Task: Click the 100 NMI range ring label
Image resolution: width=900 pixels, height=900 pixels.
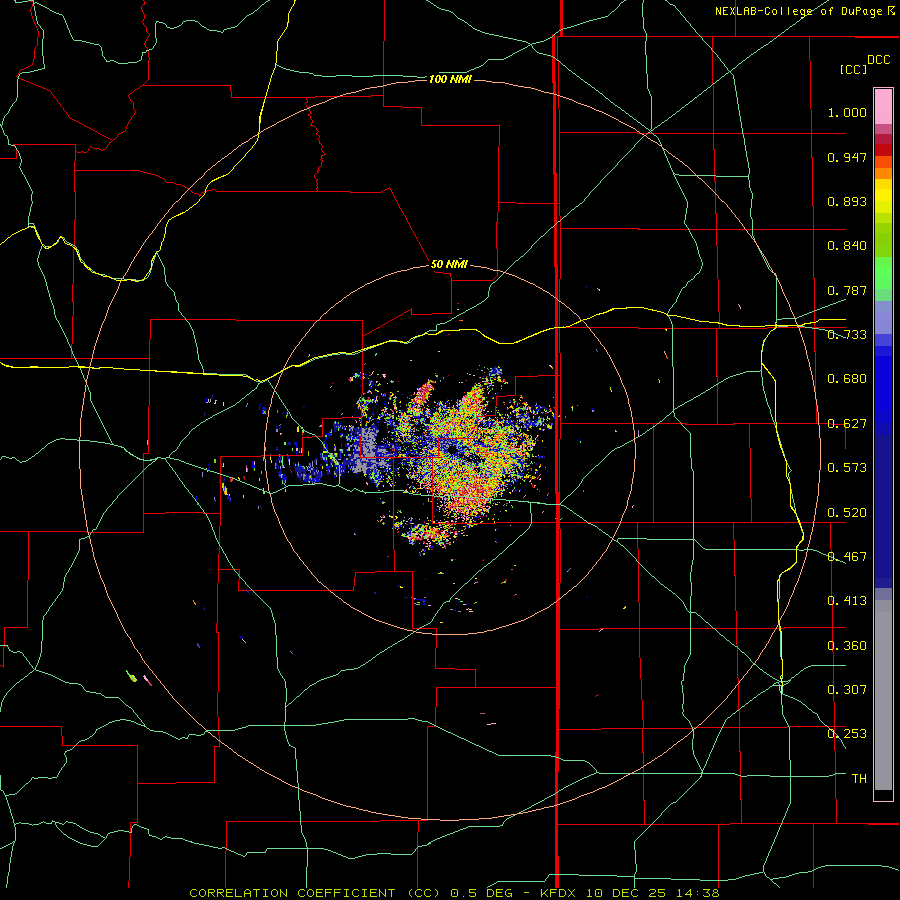Action: pos(450,79)
